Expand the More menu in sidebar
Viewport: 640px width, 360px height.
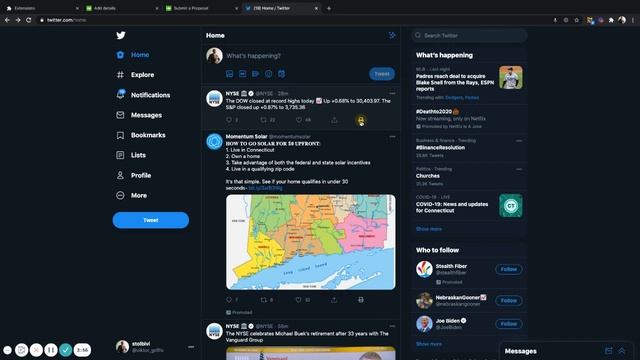pyautogui.click(x=131, y=196)
